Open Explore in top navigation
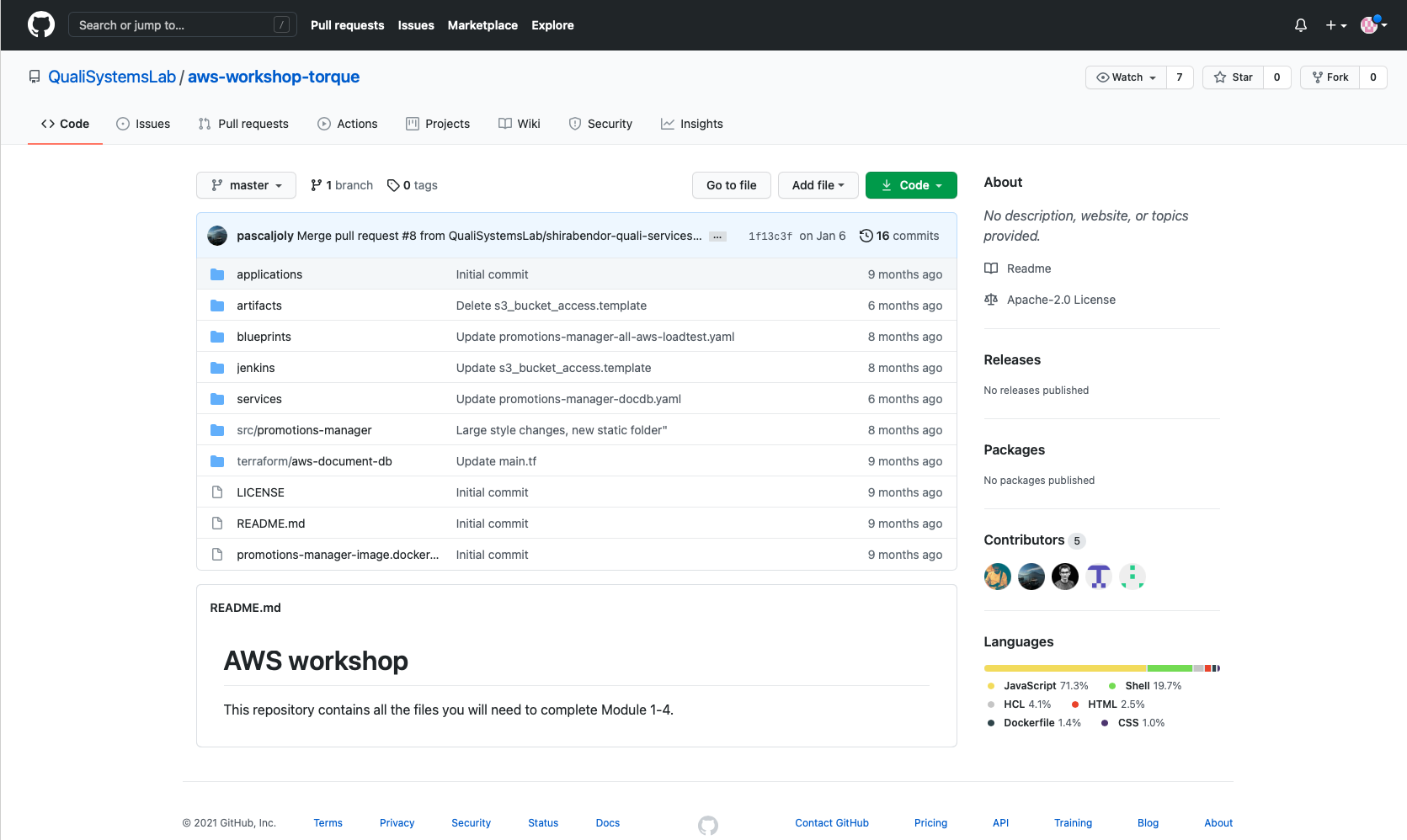1407x840 pixels. pyautogui.click(x=552, y=25)
